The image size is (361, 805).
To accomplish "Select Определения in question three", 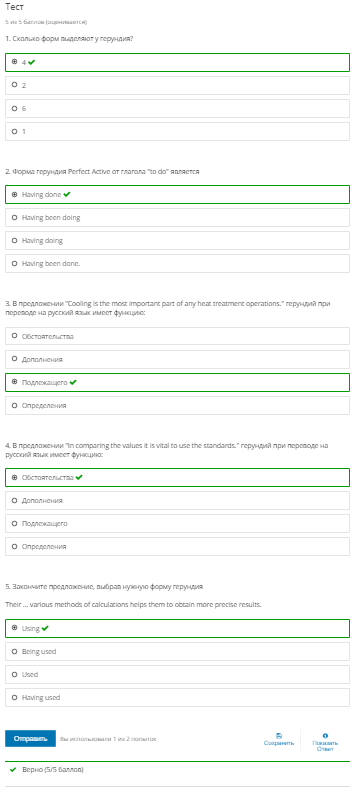I will click(x=177, y=406).
